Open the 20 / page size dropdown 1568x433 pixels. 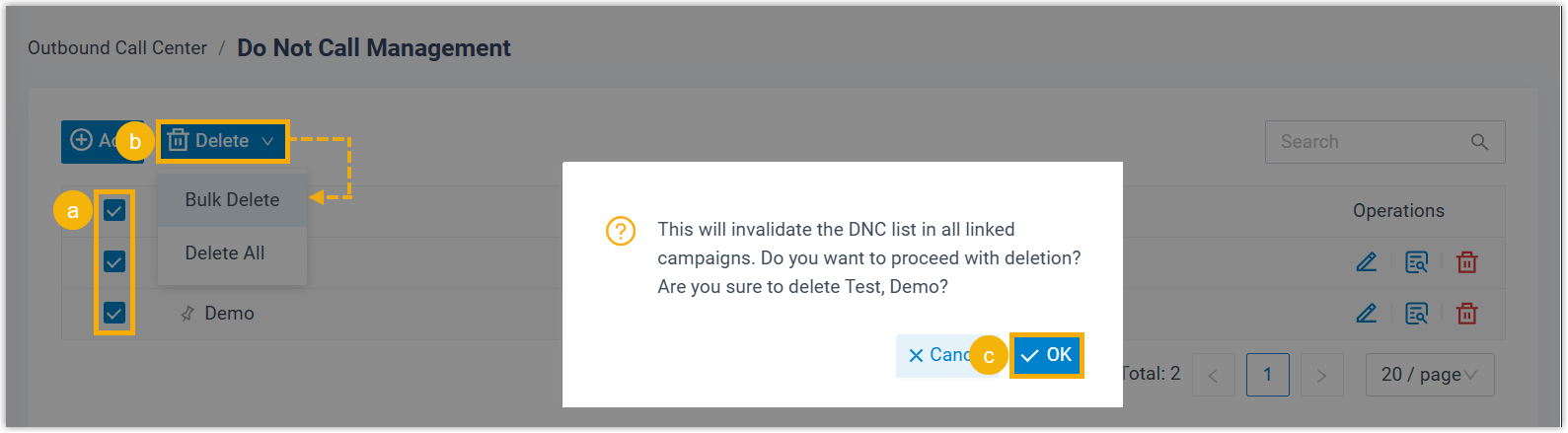pyautogui.click(x=1429, y=375)
